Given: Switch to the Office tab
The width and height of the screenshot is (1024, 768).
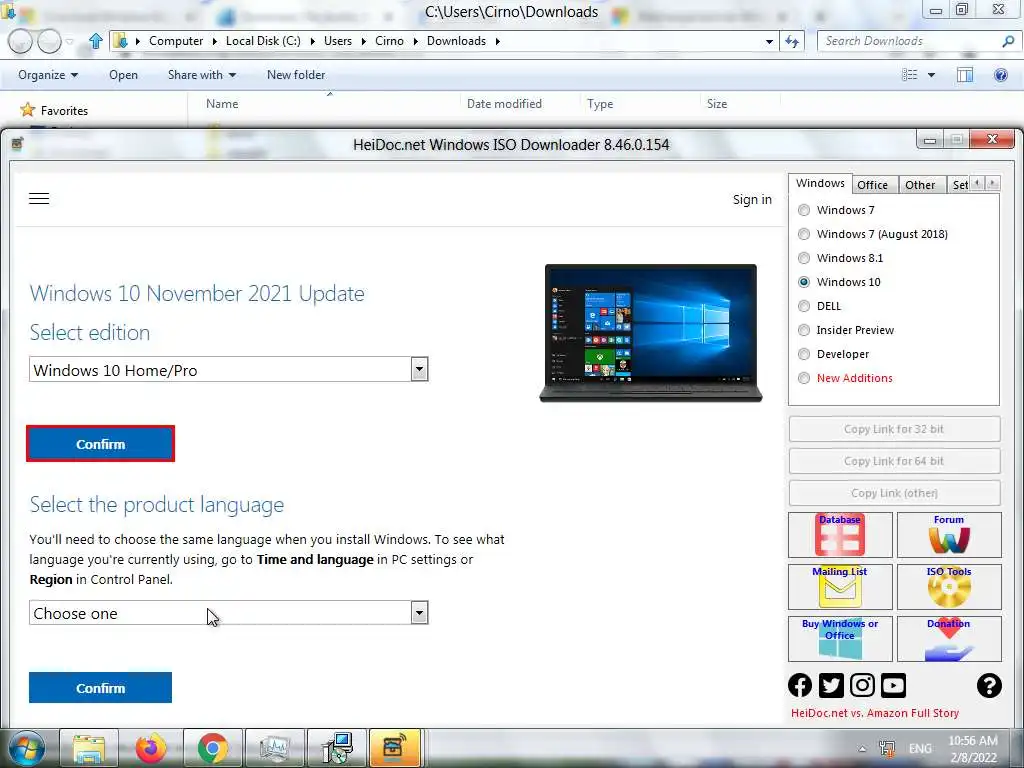Looking at the screenshot, I should (x=872, y=185).
